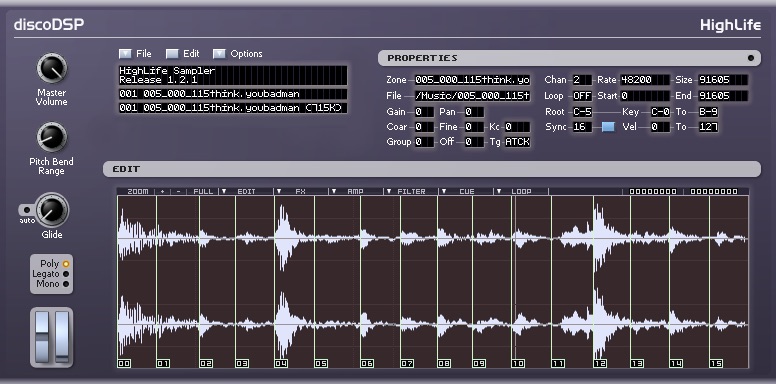
Task: Click the loop End value field
Action: [723, 96]
